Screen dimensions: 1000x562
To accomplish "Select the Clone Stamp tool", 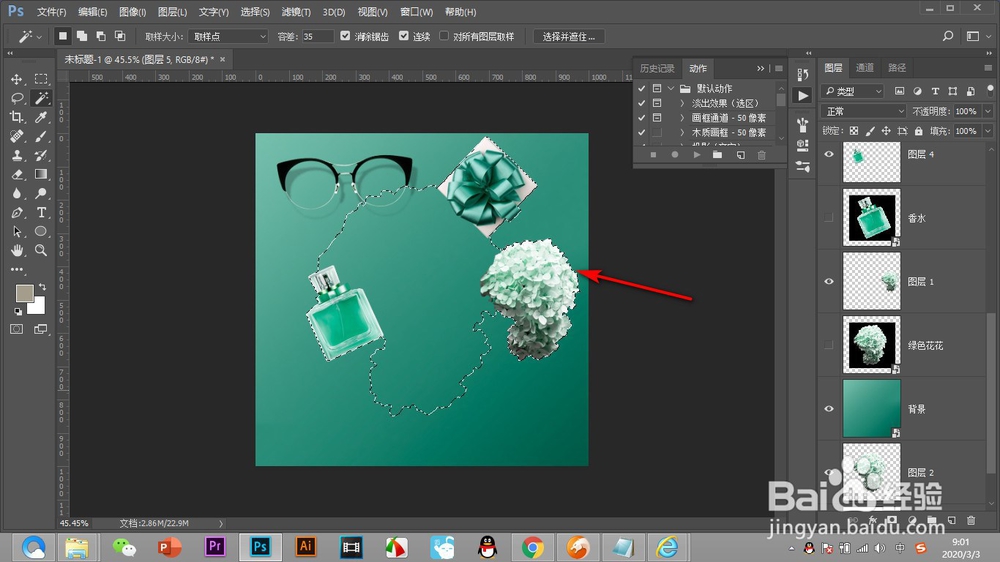I will tap(17, 156).
